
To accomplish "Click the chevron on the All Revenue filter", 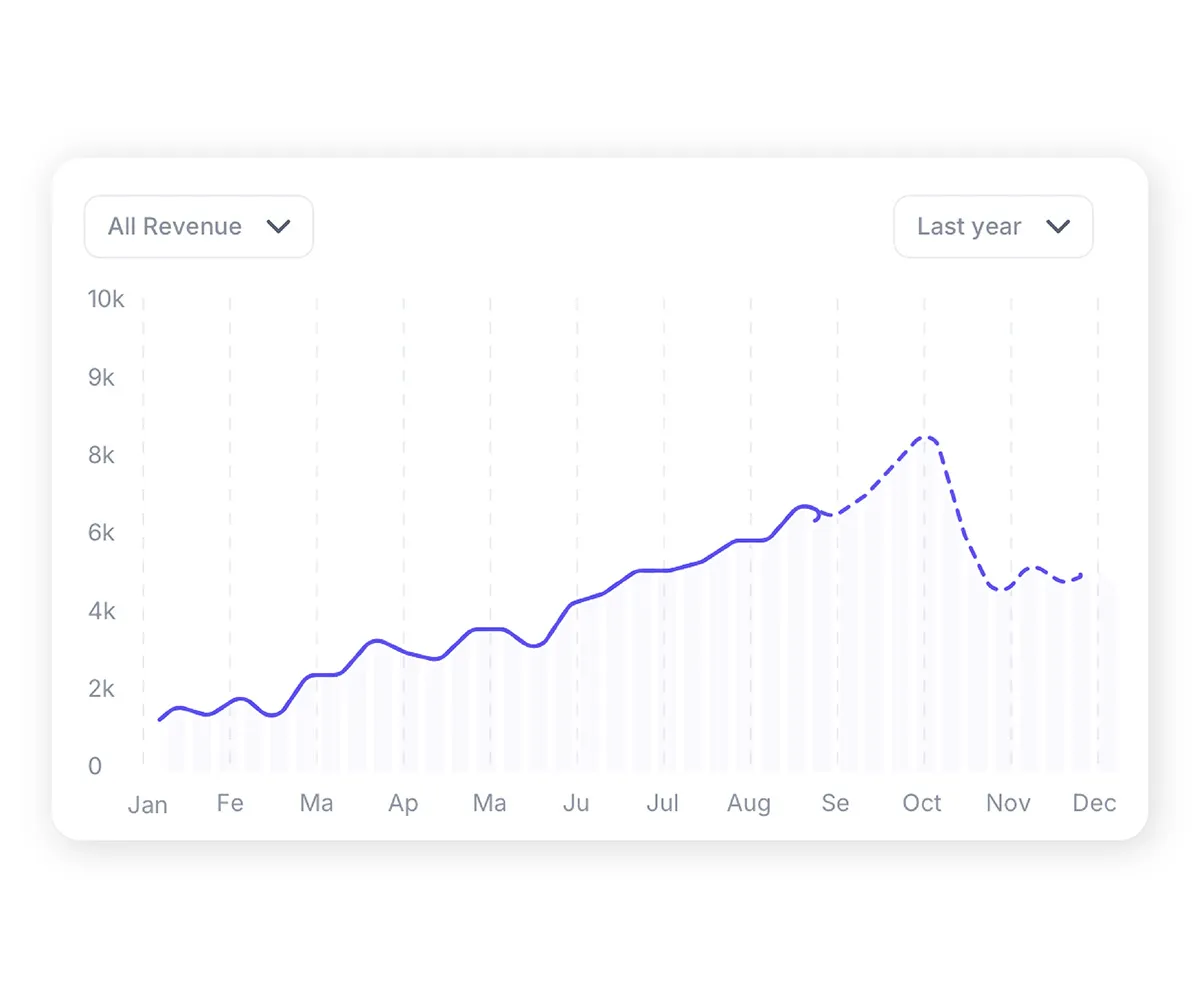I will tap(279, 226).
